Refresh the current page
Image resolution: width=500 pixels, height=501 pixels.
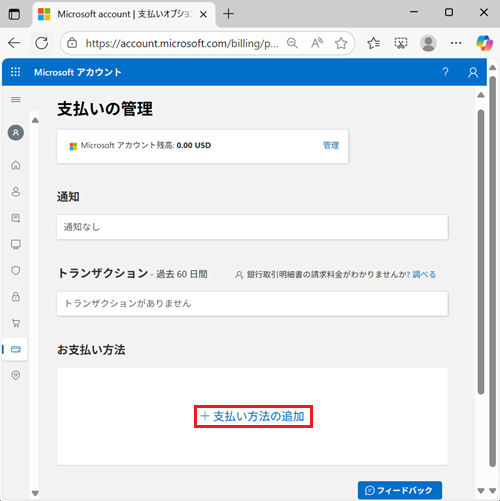[x=42, y=43]
